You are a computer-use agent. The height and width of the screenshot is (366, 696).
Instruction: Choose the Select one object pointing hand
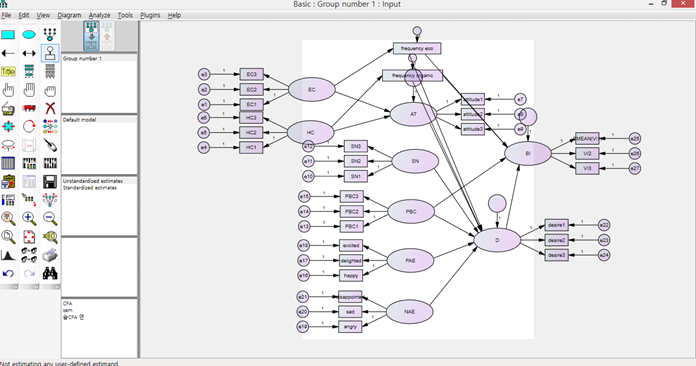coord(8,90)
